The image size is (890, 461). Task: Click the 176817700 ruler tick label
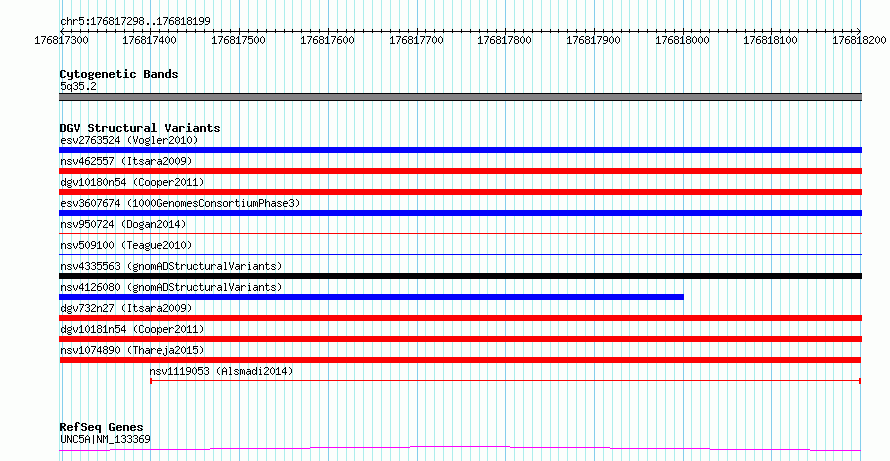tap(417, 40)
